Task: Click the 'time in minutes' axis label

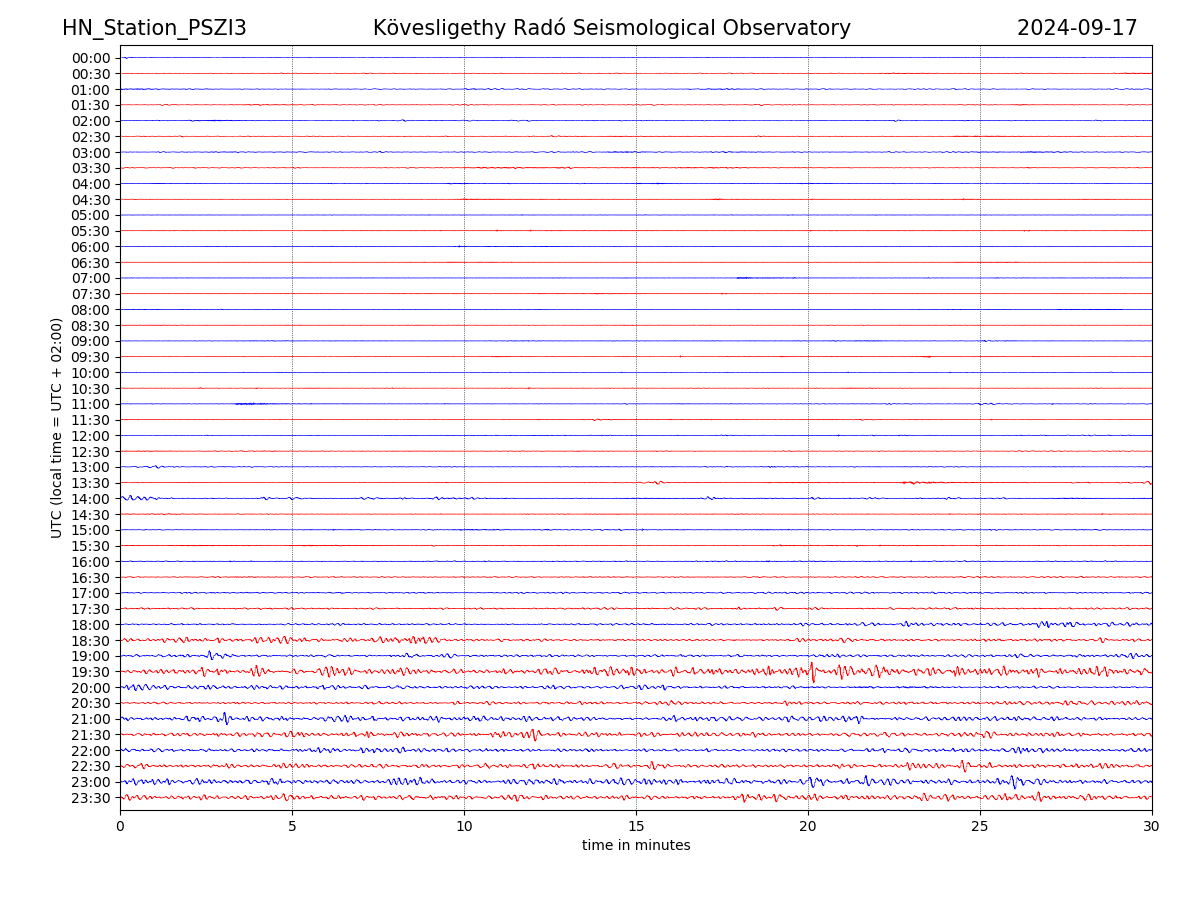Action: (x=636, y=846)
